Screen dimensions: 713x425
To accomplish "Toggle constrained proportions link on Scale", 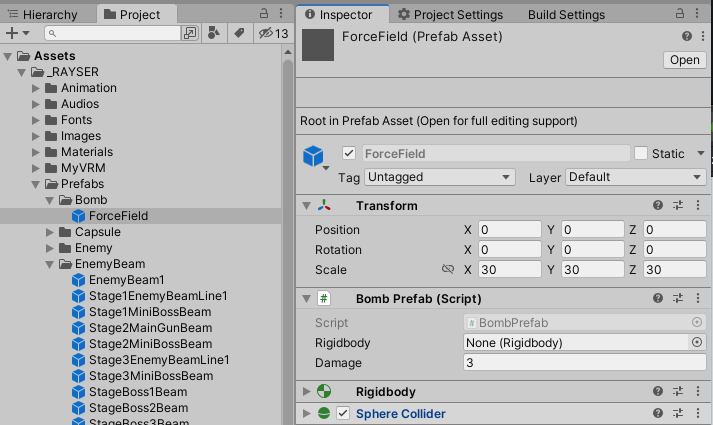I will click(x=448, y=269).
